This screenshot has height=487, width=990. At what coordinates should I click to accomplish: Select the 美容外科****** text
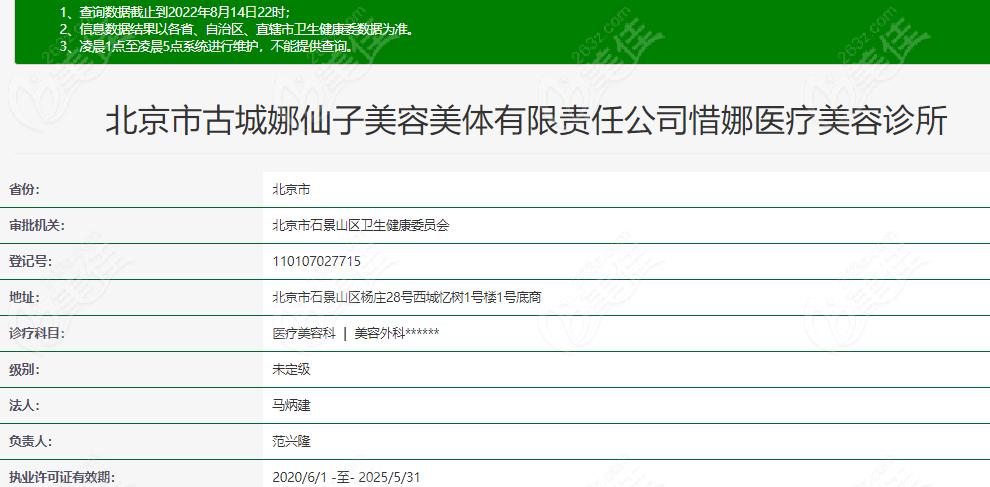tap(397, 334)
